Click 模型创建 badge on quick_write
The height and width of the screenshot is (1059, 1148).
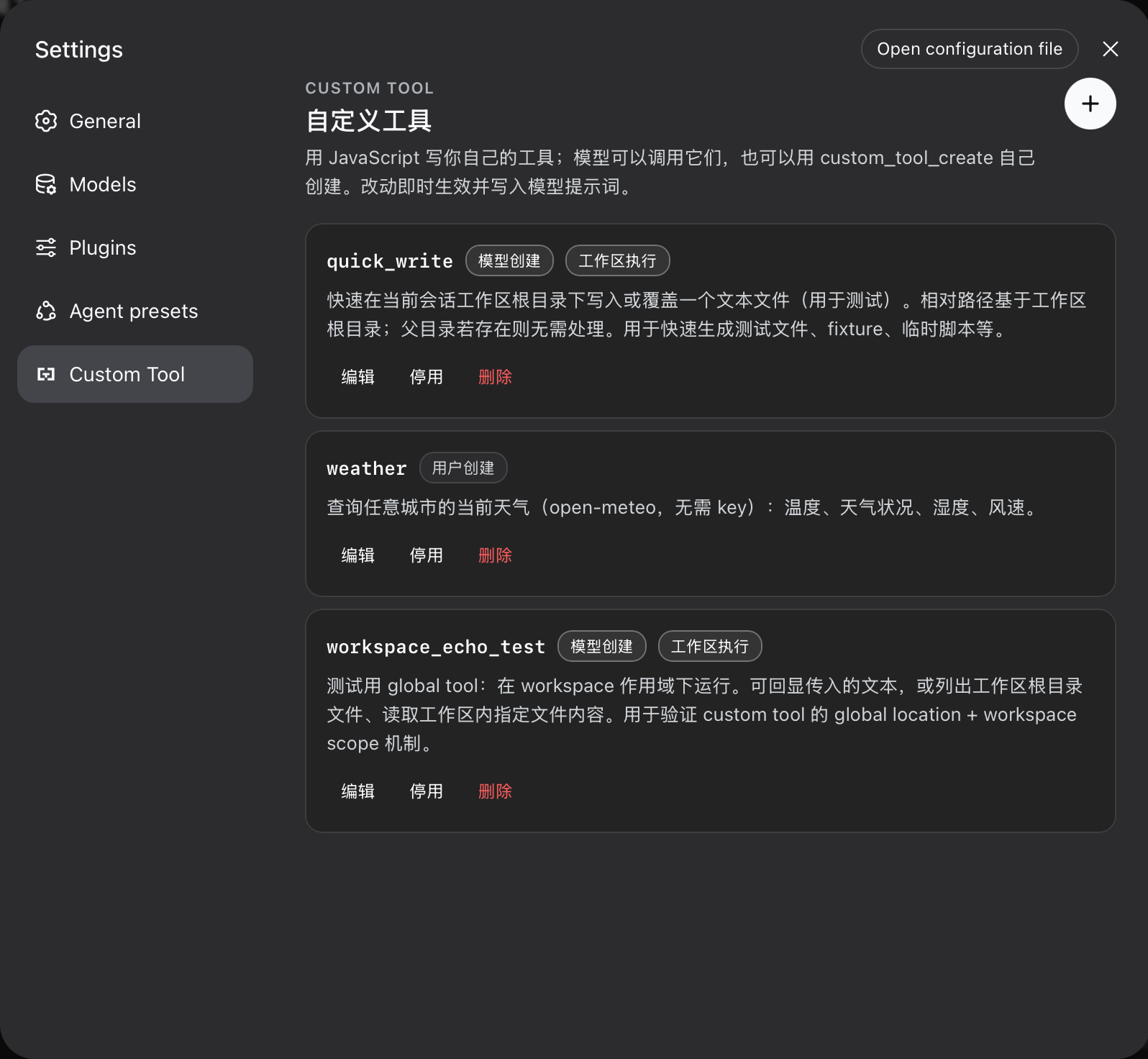tap(509, 260)
